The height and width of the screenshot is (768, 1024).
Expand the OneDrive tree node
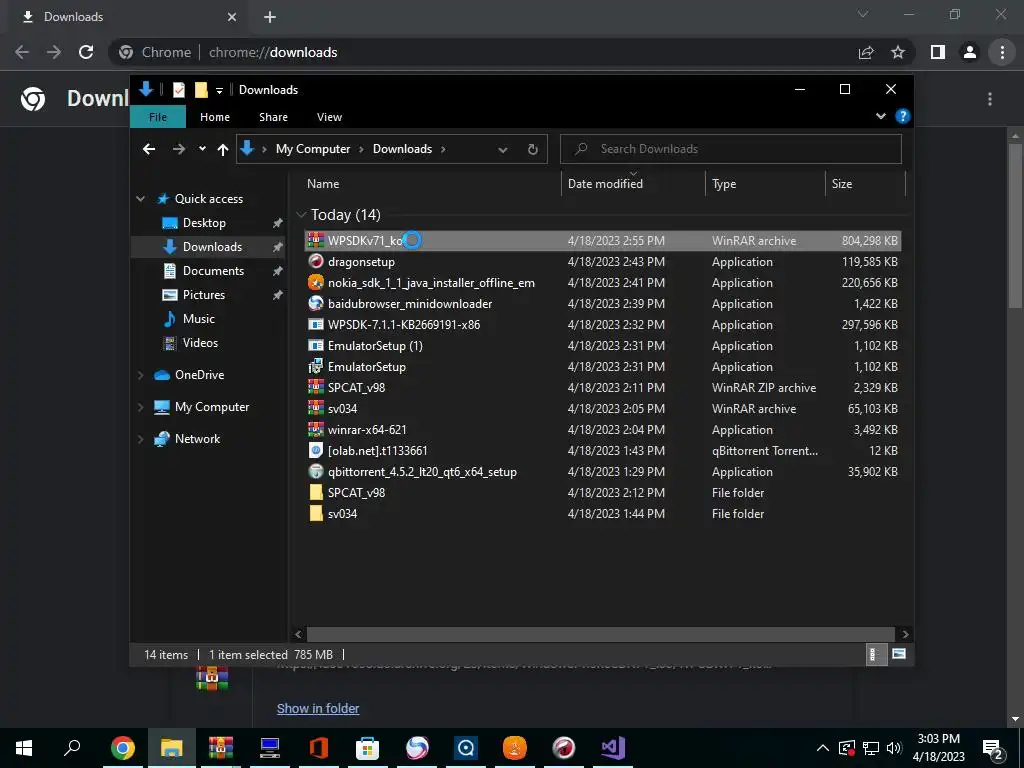click(x=140, y=375)
